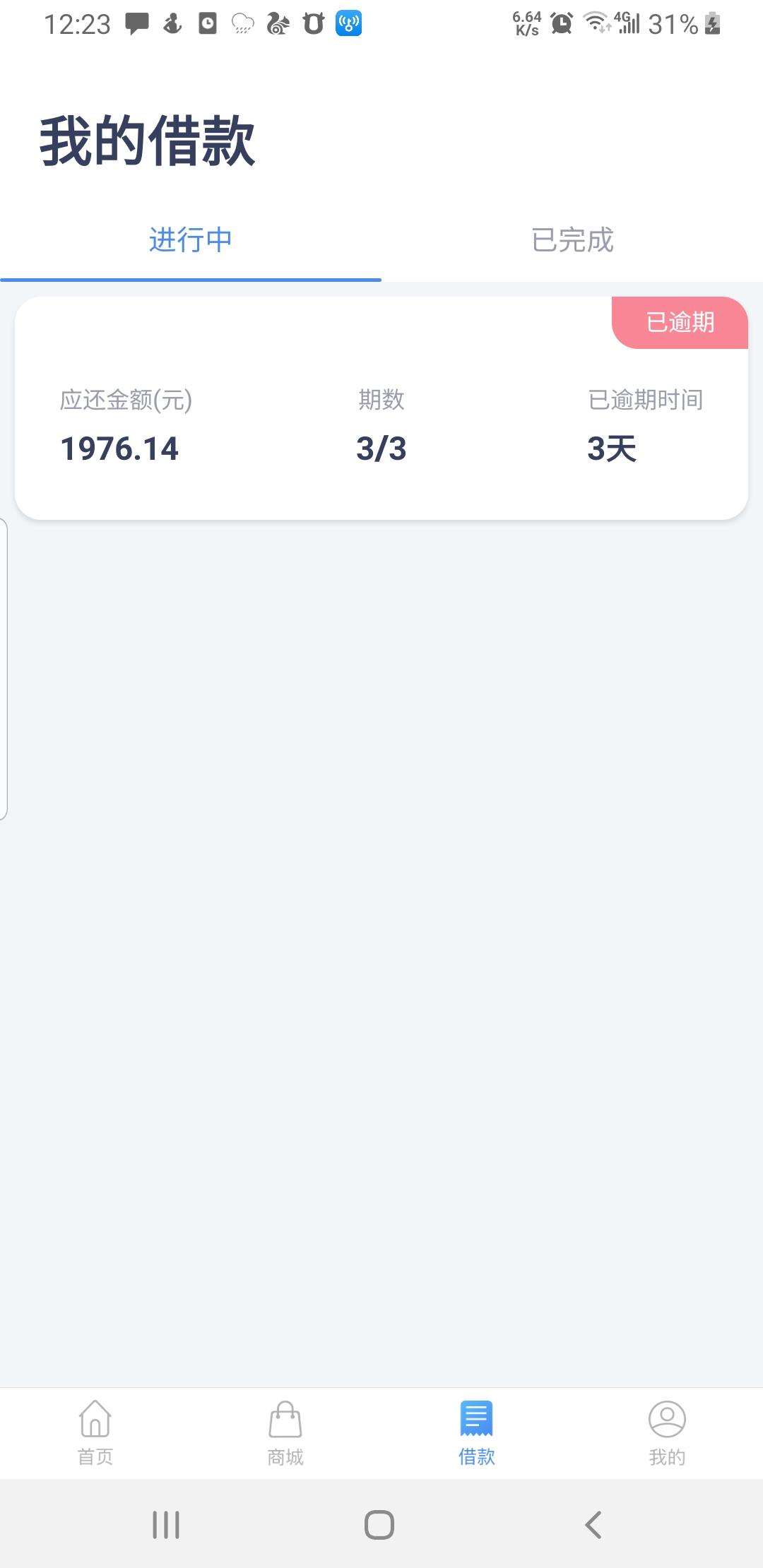Image resolution: width=763 pixels, height=1568 pixels.
Task: Tap the alarm clock status icon
Action: [x=562, y=23]
